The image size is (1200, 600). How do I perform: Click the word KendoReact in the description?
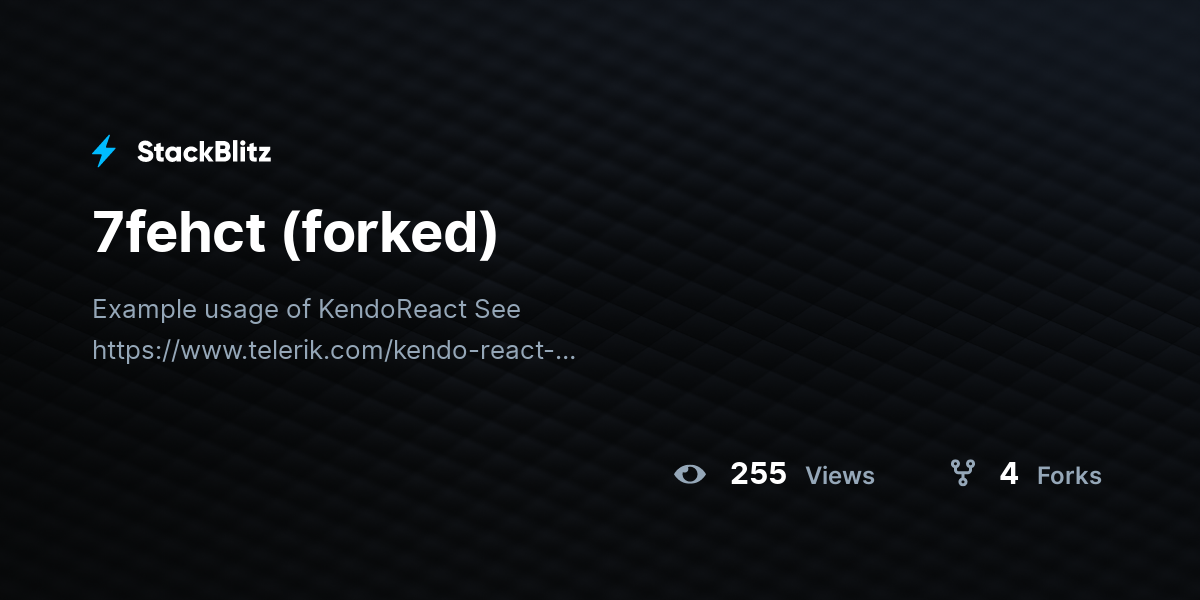[393, 309]
